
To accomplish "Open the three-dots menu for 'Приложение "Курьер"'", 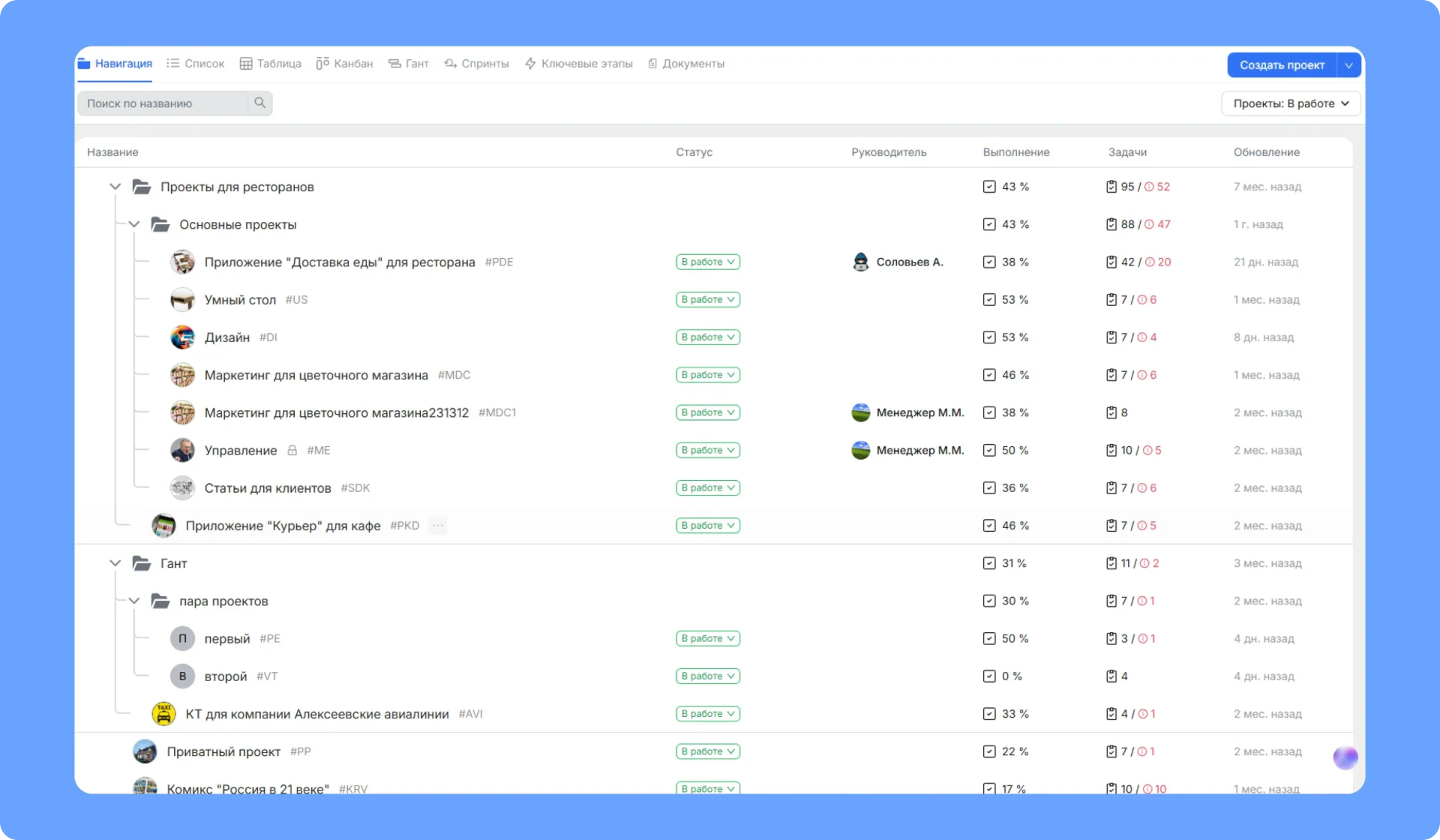I will 438,526.
